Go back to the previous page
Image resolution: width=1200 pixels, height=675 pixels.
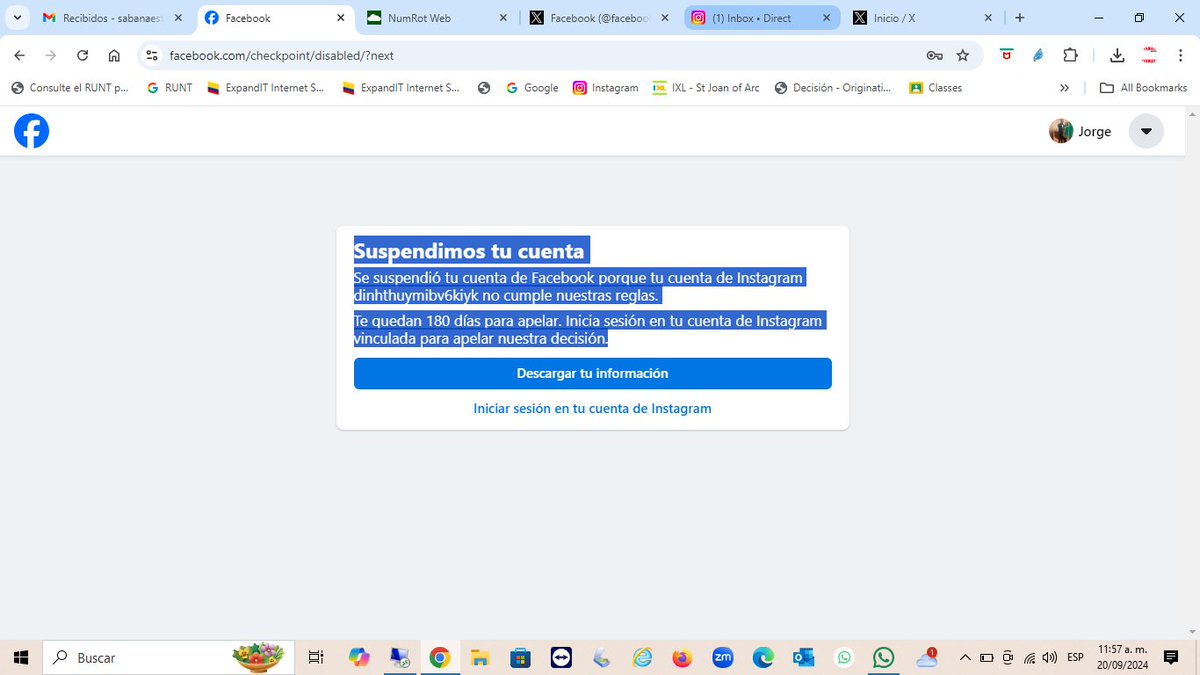click(20, 56)
